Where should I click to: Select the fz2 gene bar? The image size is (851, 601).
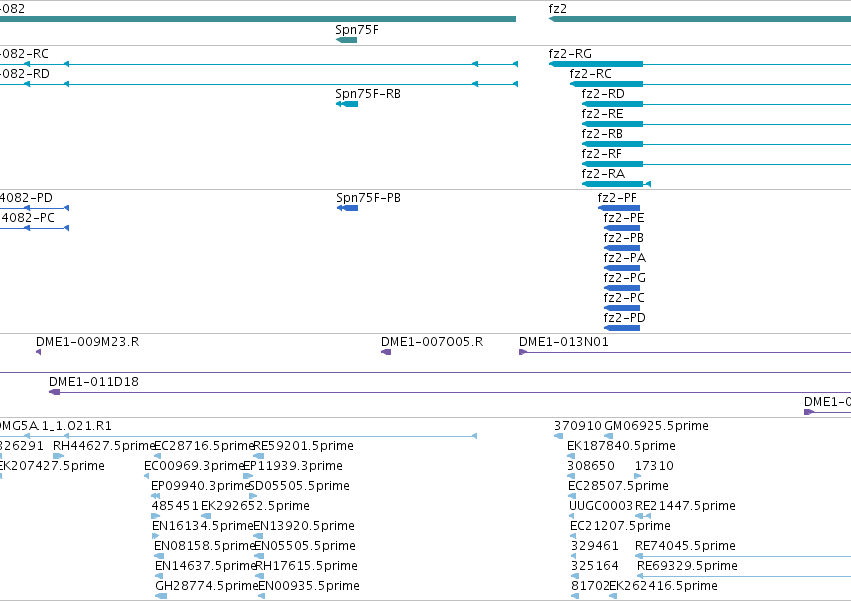pos(700,19)
